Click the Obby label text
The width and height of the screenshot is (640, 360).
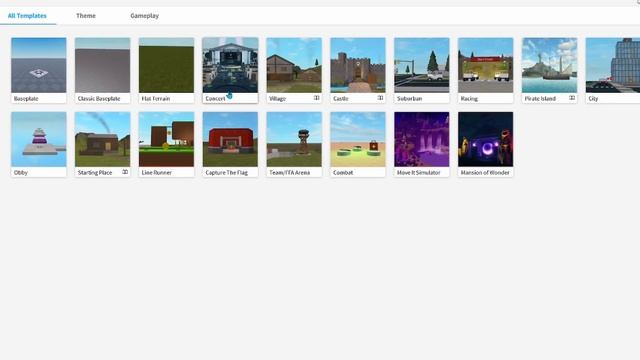[21, 173]
